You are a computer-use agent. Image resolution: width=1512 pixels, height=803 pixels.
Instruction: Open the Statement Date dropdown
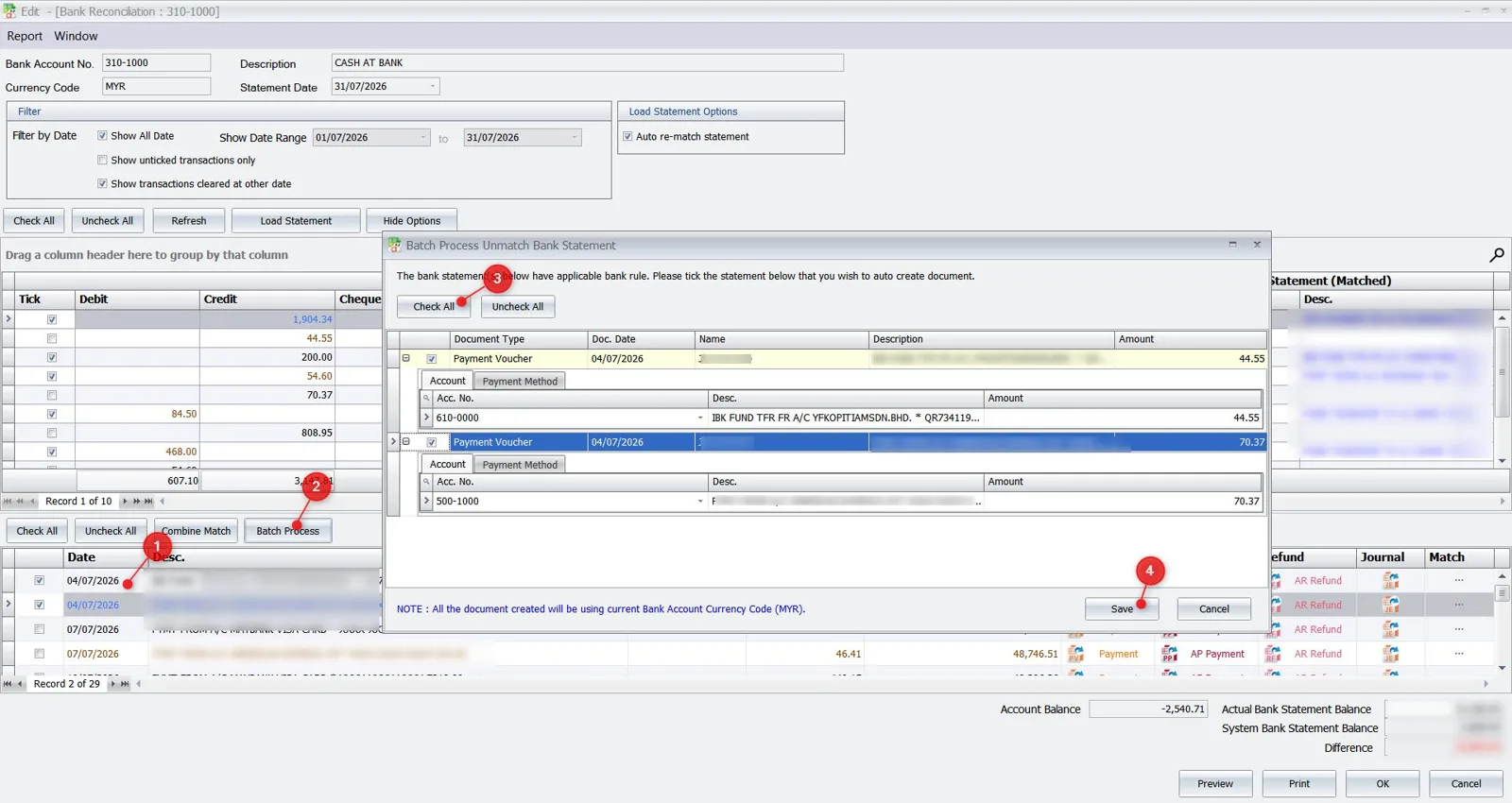[x=433, y=87]
